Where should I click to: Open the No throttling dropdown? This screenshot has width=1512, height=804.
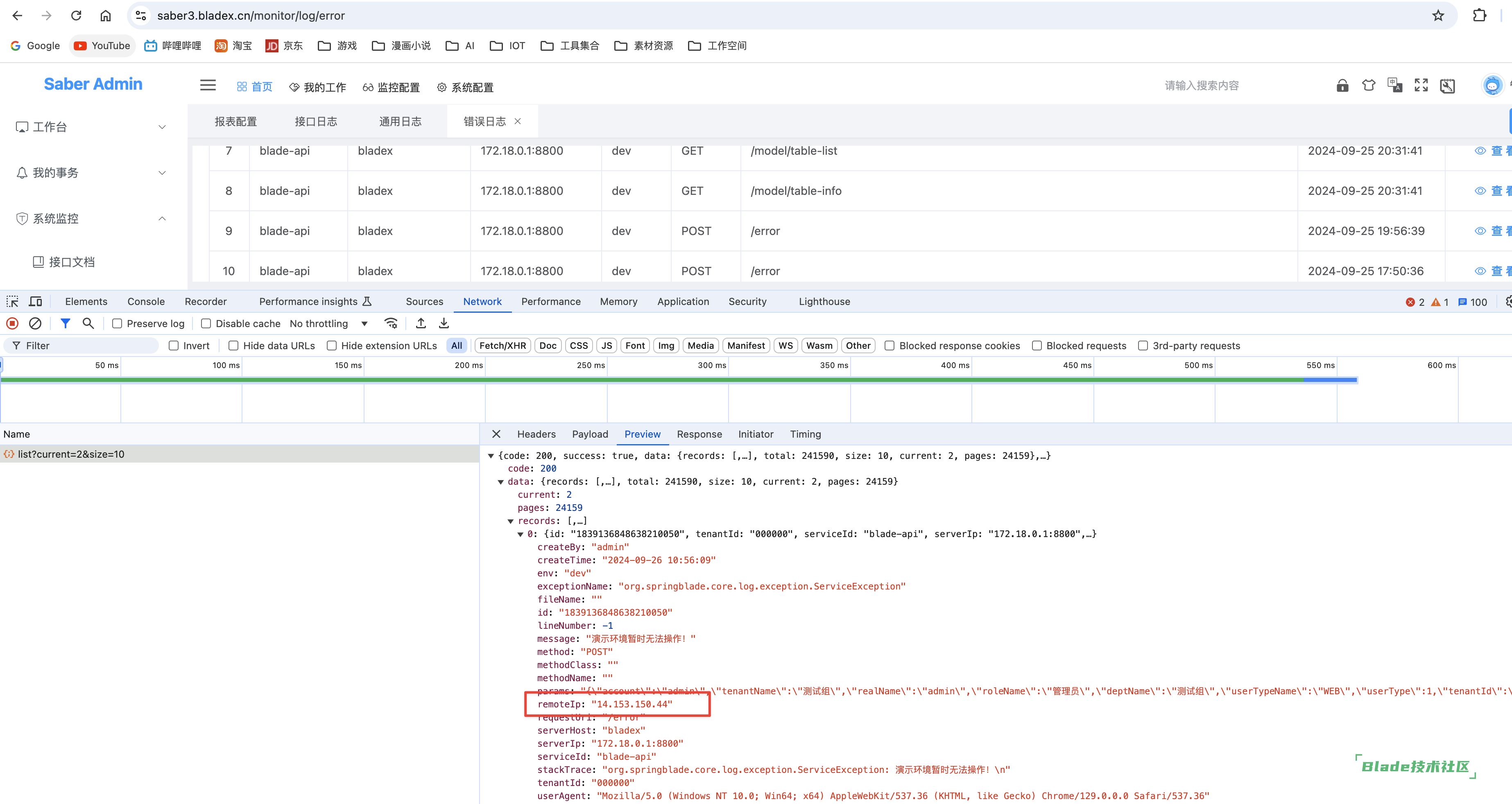coord(329,323)
